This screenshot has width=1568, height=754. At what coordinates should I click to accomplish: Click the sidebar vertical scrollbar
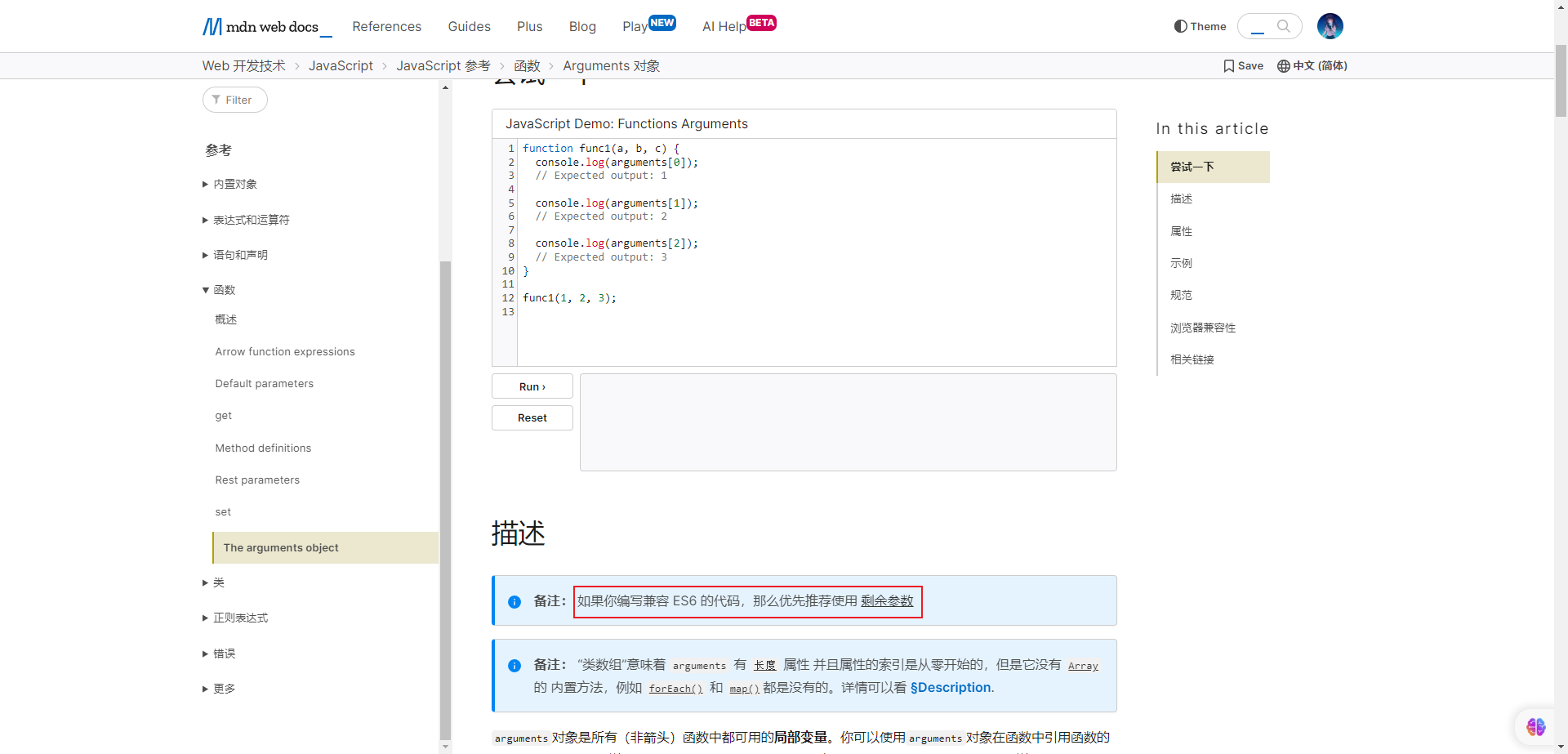click(x=445, y=490)
